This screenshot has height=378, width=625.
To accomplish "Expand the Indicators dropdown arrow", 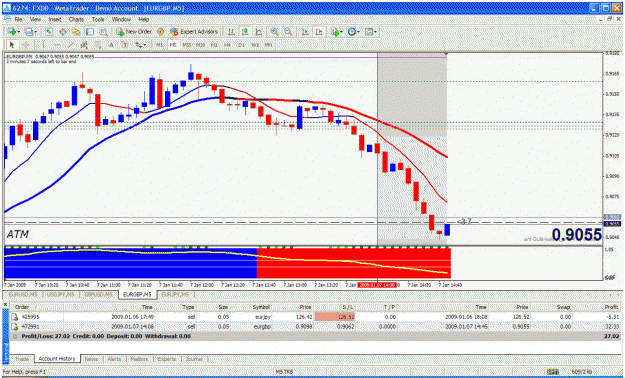I will point(341,32).
